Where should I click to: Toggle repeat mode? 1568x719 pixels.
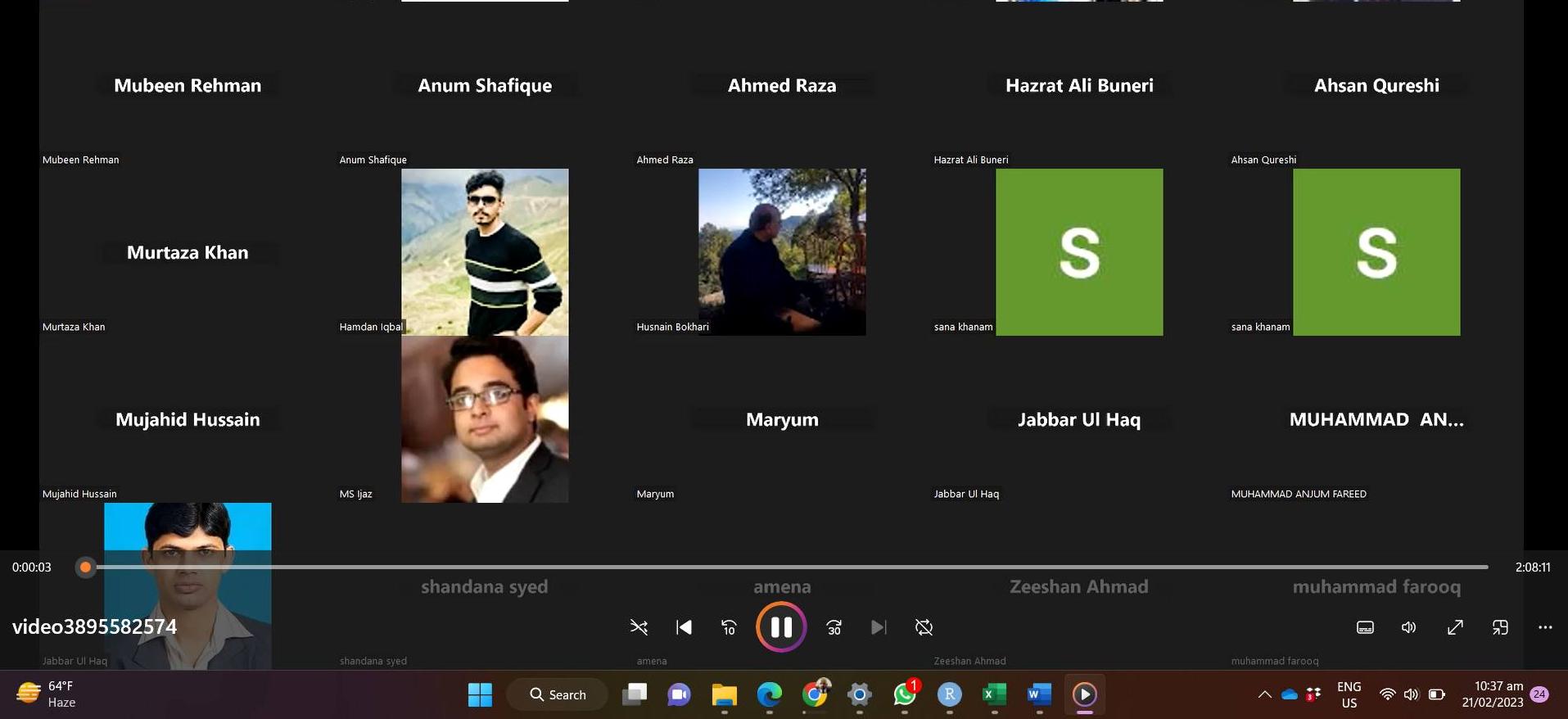pos(924,627)
